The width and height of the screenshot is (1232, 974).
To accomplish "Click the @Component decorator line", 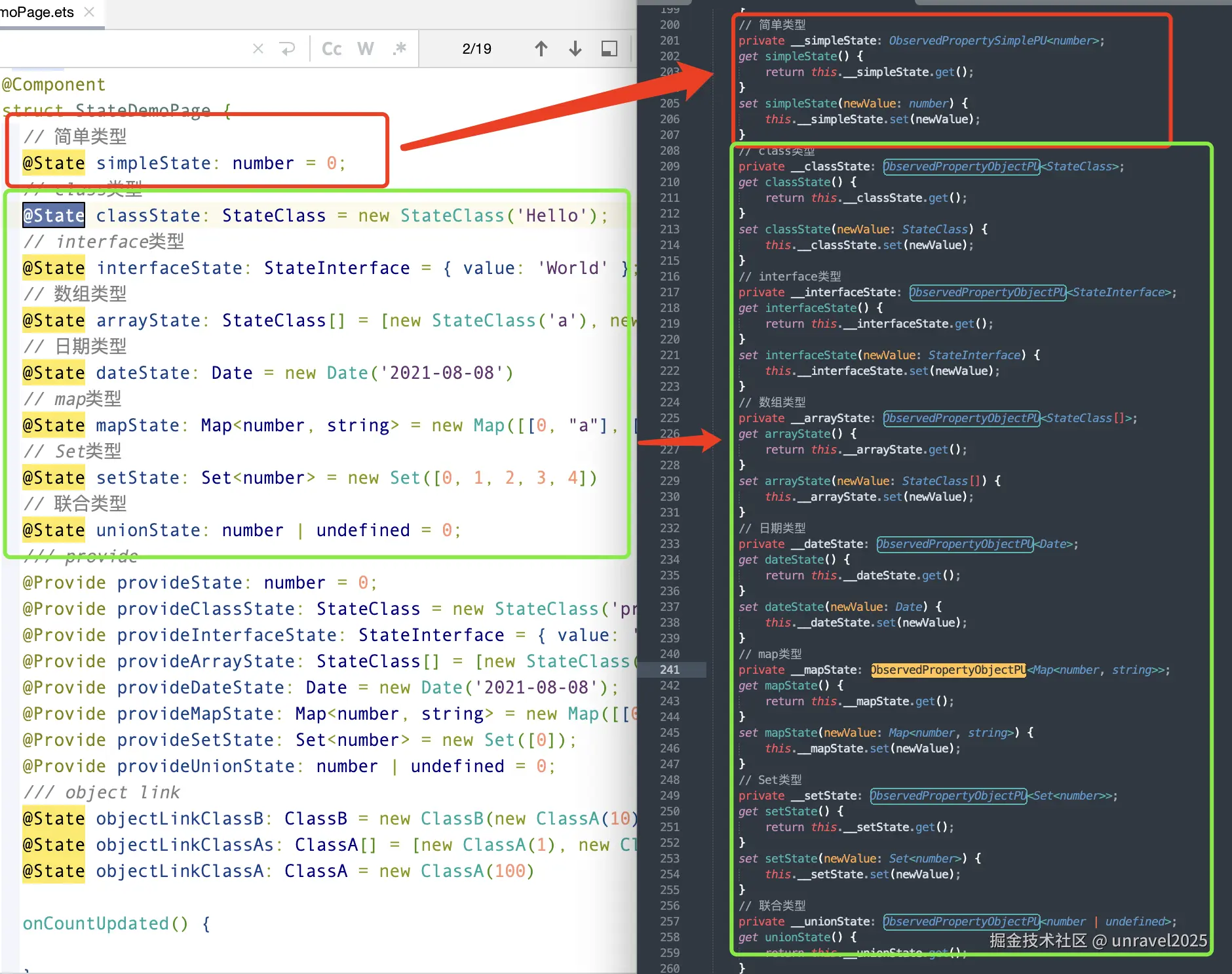I will (54, 85).
